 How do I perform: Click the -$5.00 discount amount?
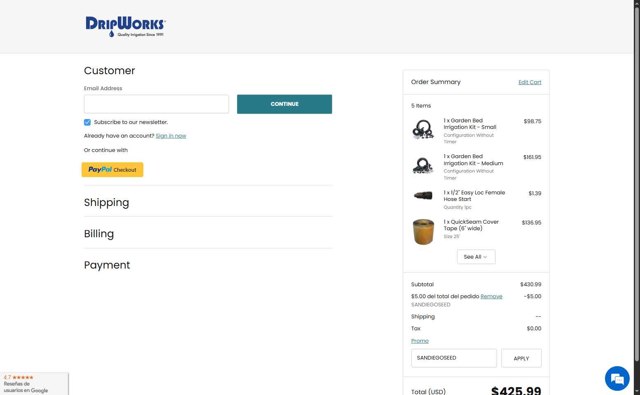click(x=533, y=296)
